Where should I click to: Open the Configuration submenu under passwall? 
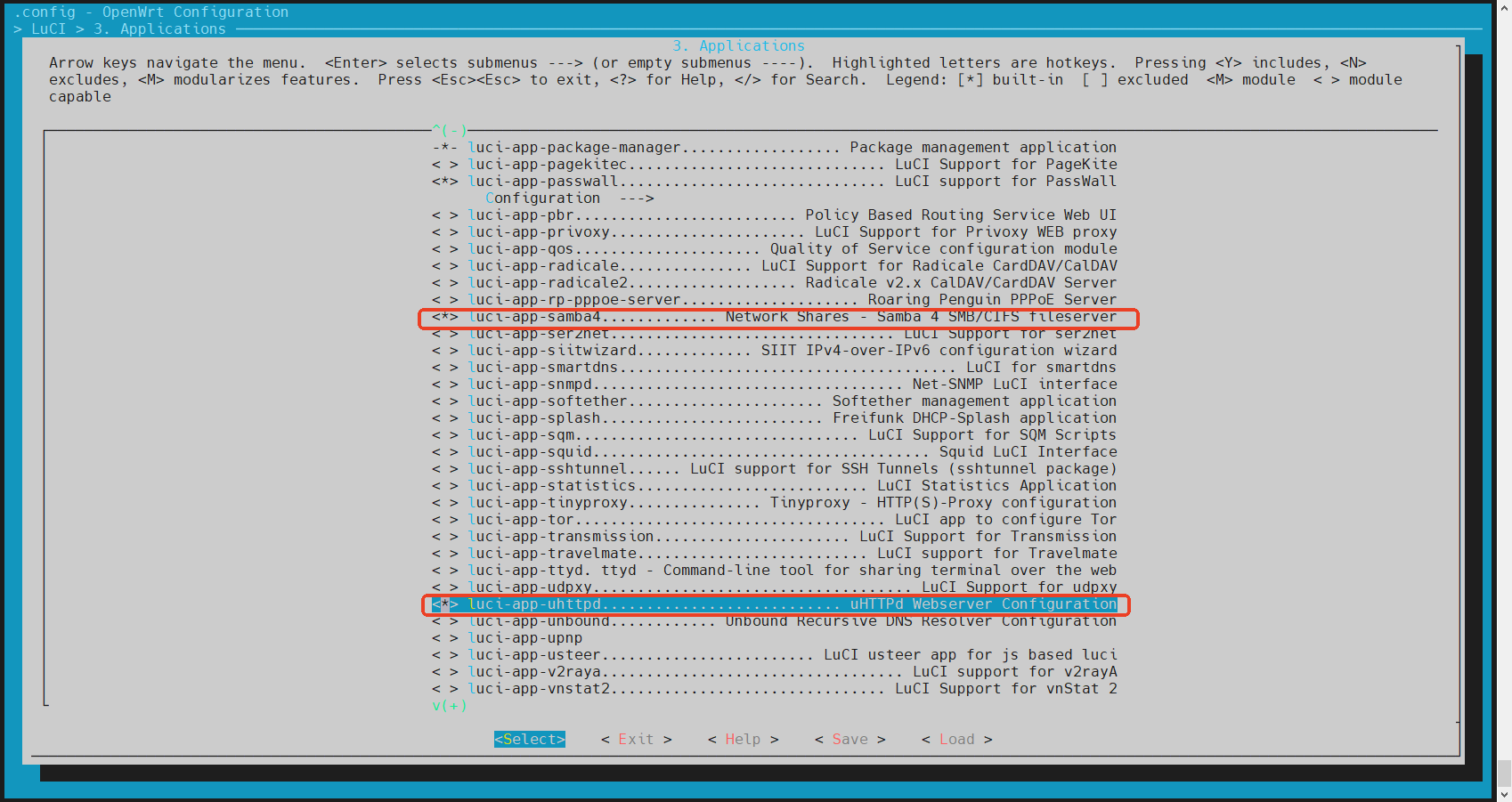[569, 198]
